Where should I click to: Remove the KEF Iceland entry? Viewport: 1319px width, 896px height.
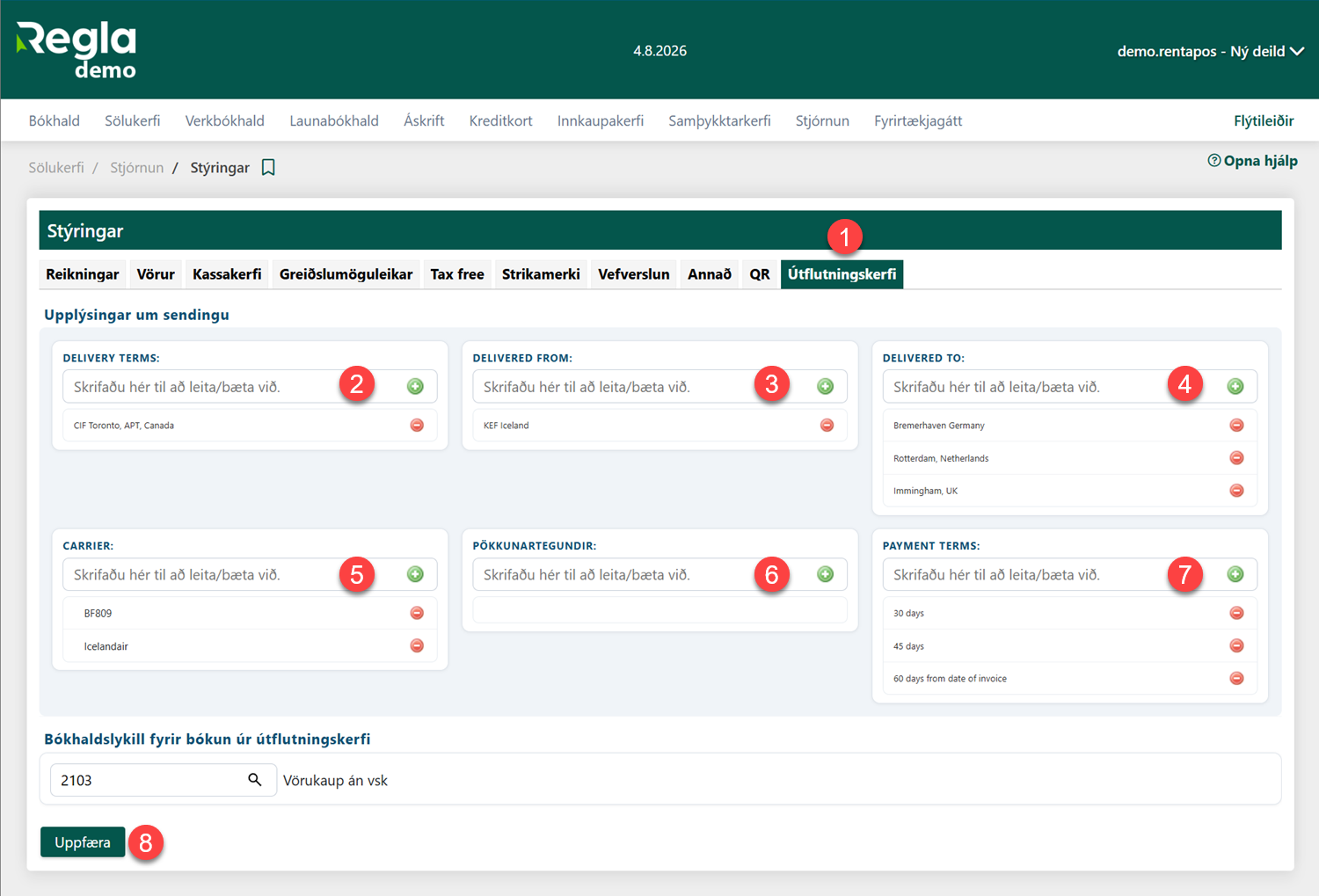tap(827, 426)
